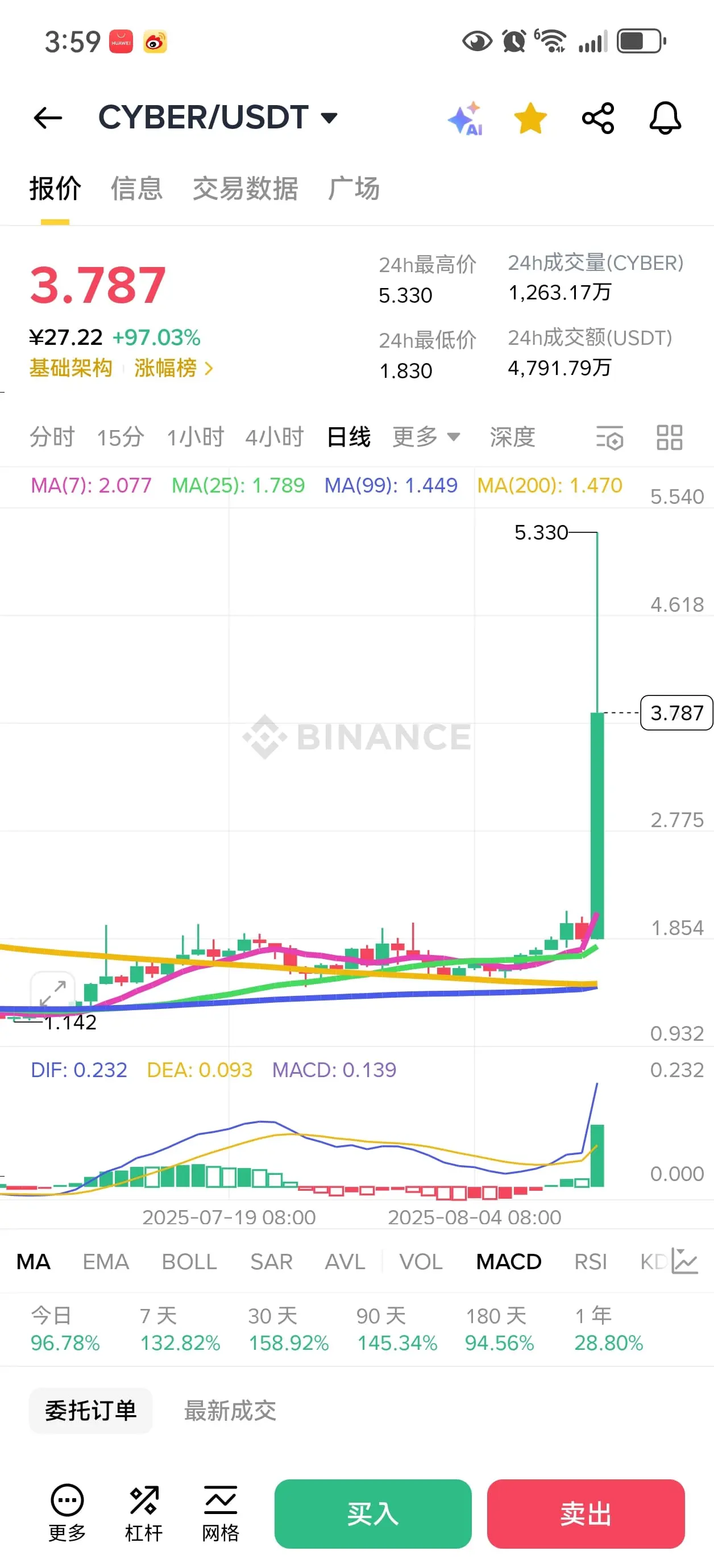
Task: Open 杠杆 margin trading icon
Action: (x=144, y=1512)
